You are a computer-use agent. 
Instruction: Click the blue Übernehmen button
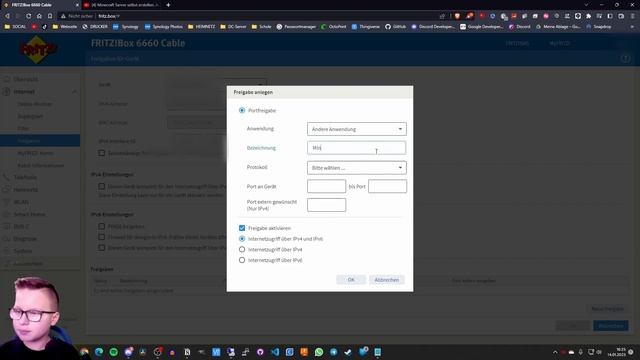(x=611, y=326)
